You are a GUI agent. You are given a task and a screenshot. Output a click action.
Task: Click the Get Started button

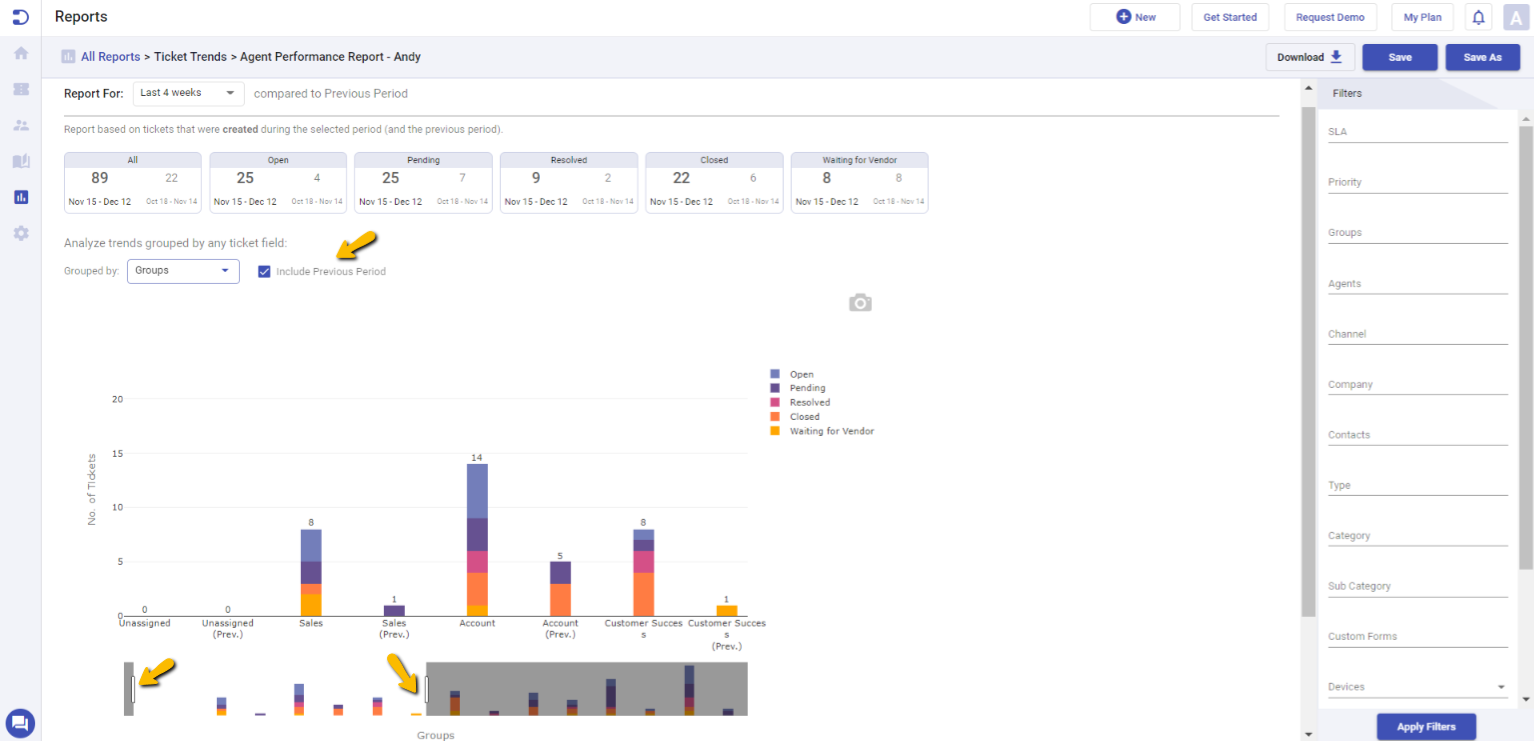coord(1230,17)
